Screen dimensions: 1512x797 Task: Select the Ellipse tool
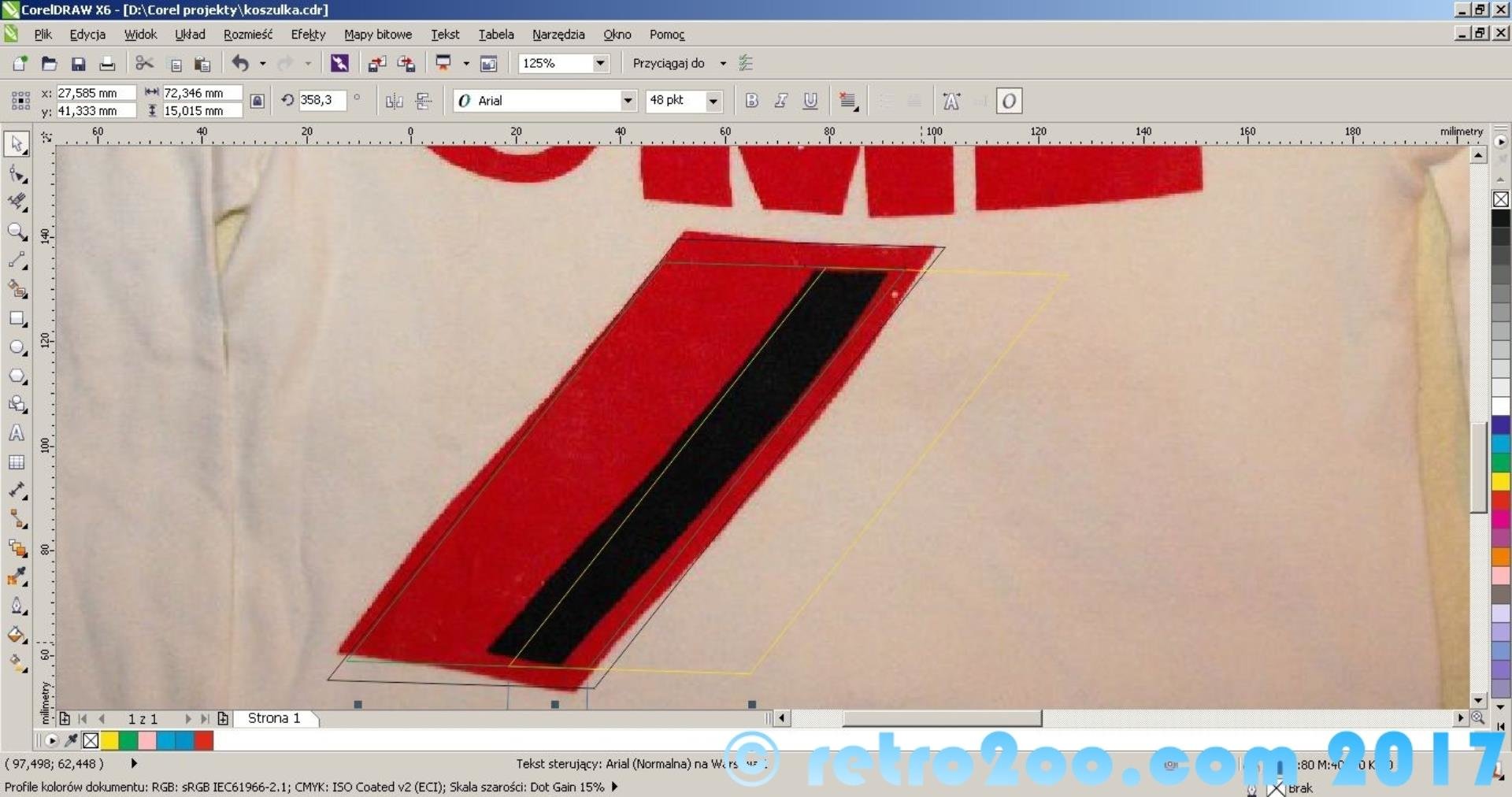click(17, 347)
